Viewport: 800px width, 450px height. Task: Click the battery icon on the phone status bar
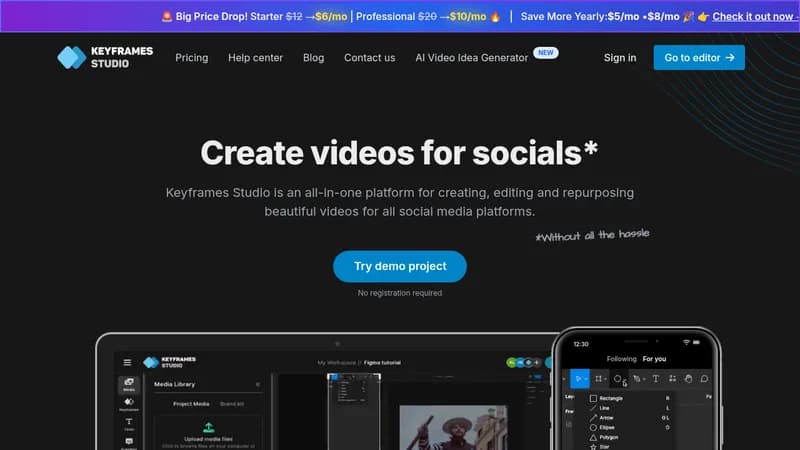(696, 342)
